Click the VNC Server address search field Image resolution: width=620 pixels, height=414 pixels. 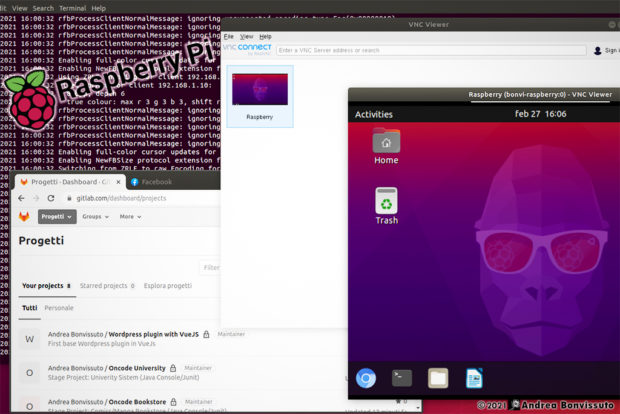431,50
